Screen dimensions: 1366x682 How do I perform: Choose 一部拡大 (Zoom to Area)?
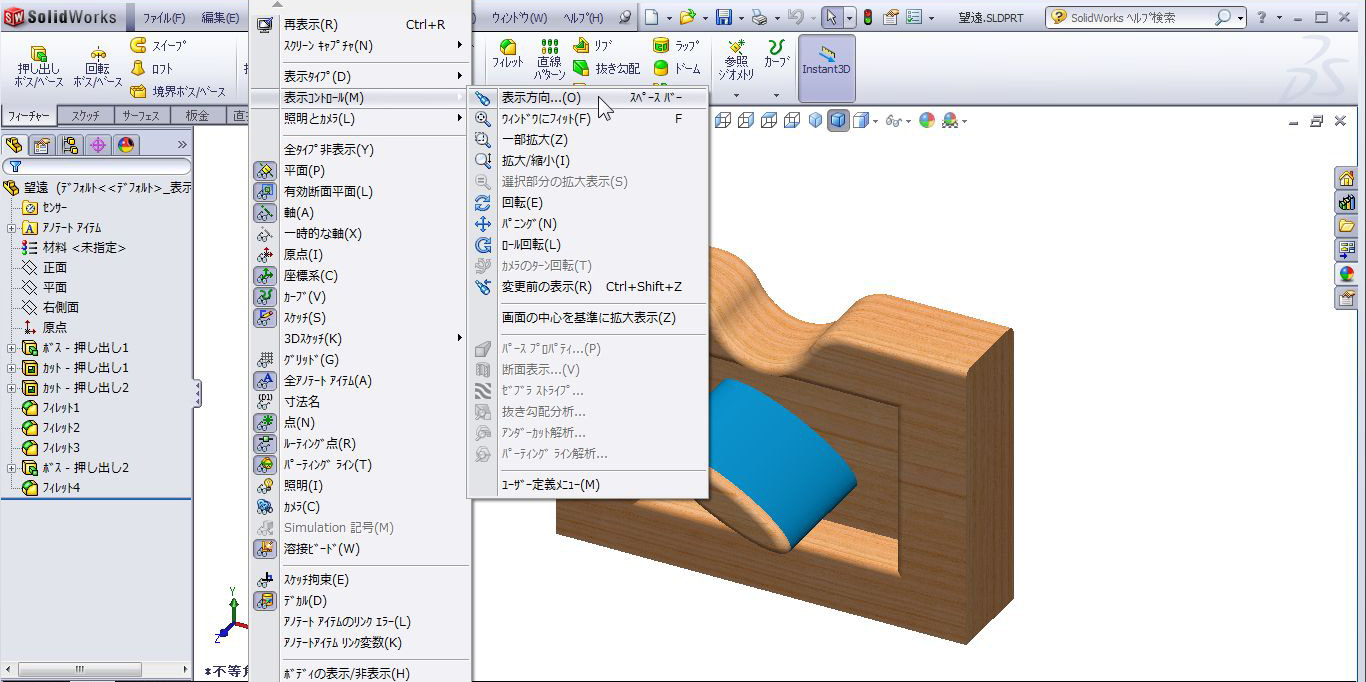pyautogui.click(x=588, y=140)
